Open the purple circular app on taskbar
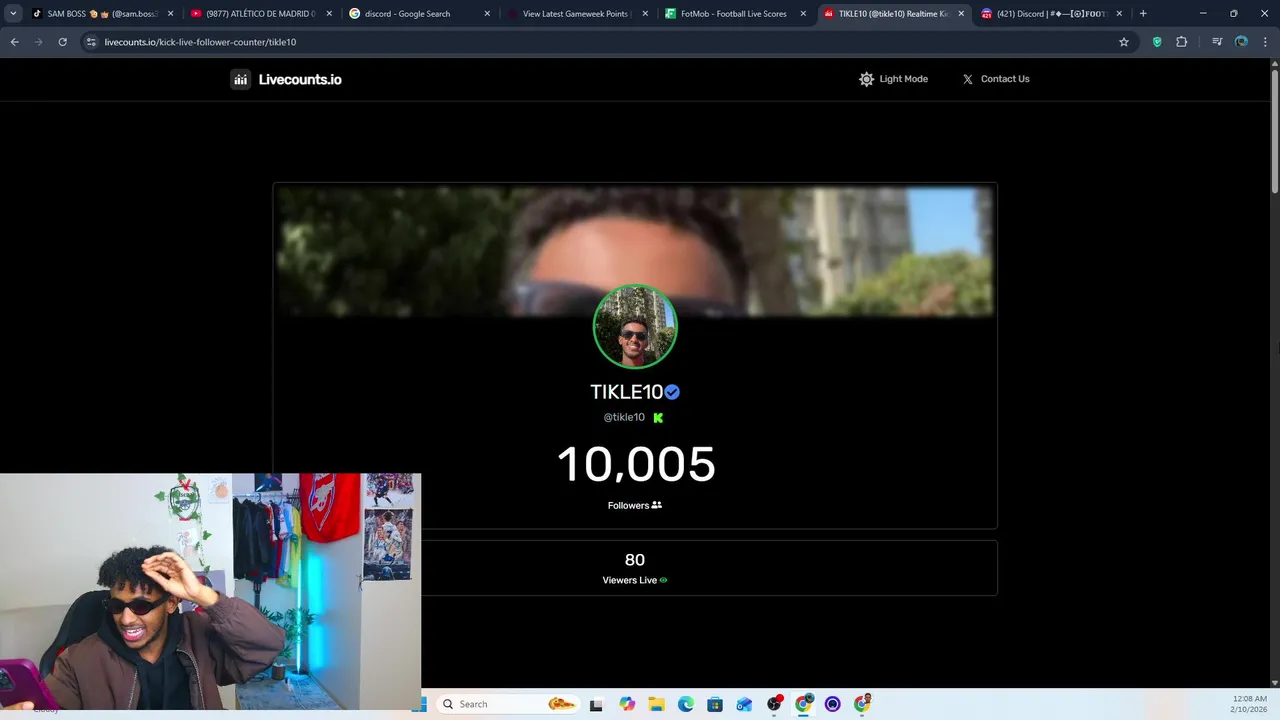The width and height of the screenshot is (1280, 720). 833,704
